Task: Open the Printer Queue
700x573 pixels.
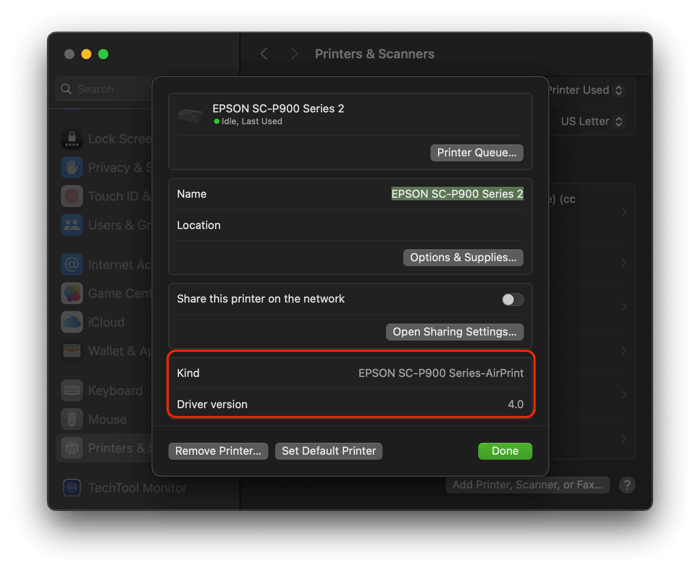Action: pyautogui.click(x=477, y=153)
